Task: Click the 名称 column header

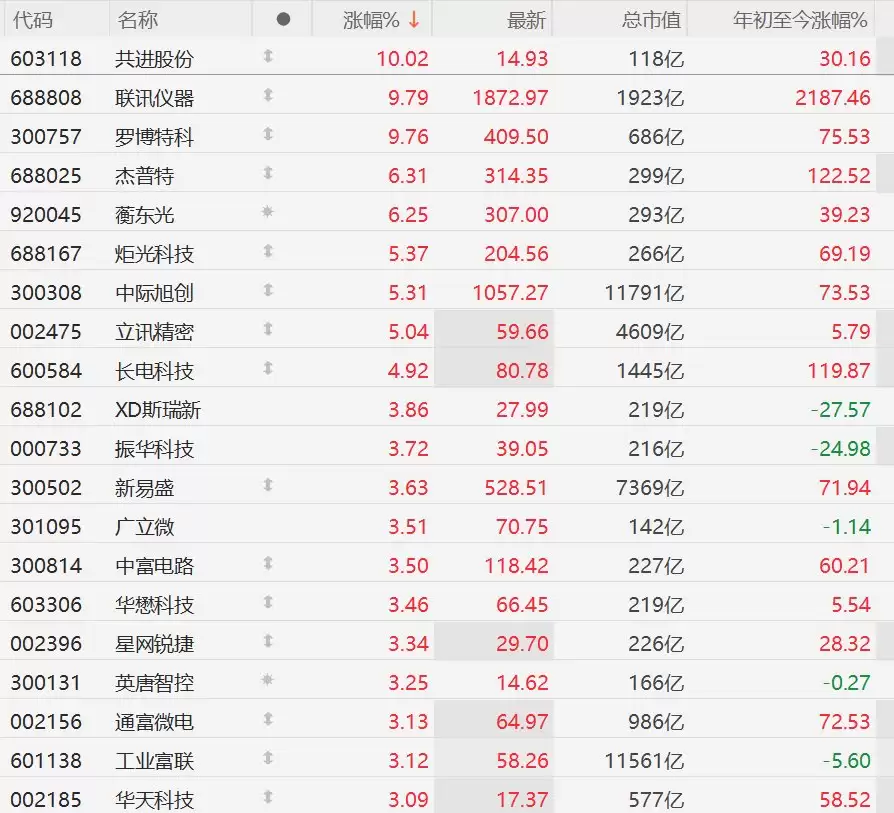Action: (x=137, y=20)
